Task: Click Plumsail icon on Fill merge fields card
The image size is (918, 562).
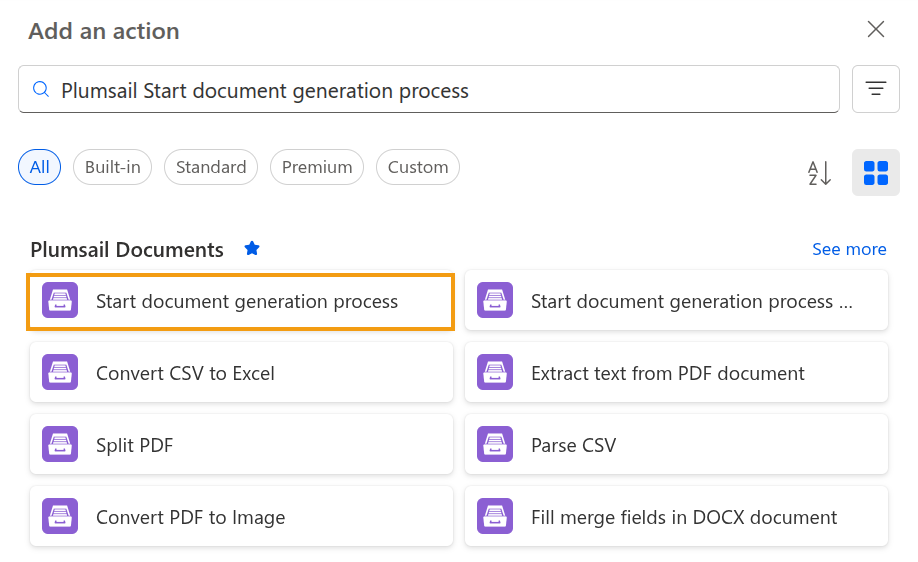Action: (495, 516)
